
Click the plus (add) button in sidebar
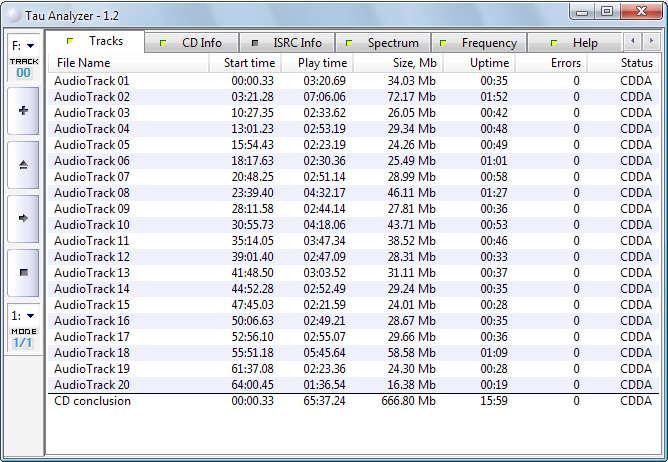click(x=23, y=112)
